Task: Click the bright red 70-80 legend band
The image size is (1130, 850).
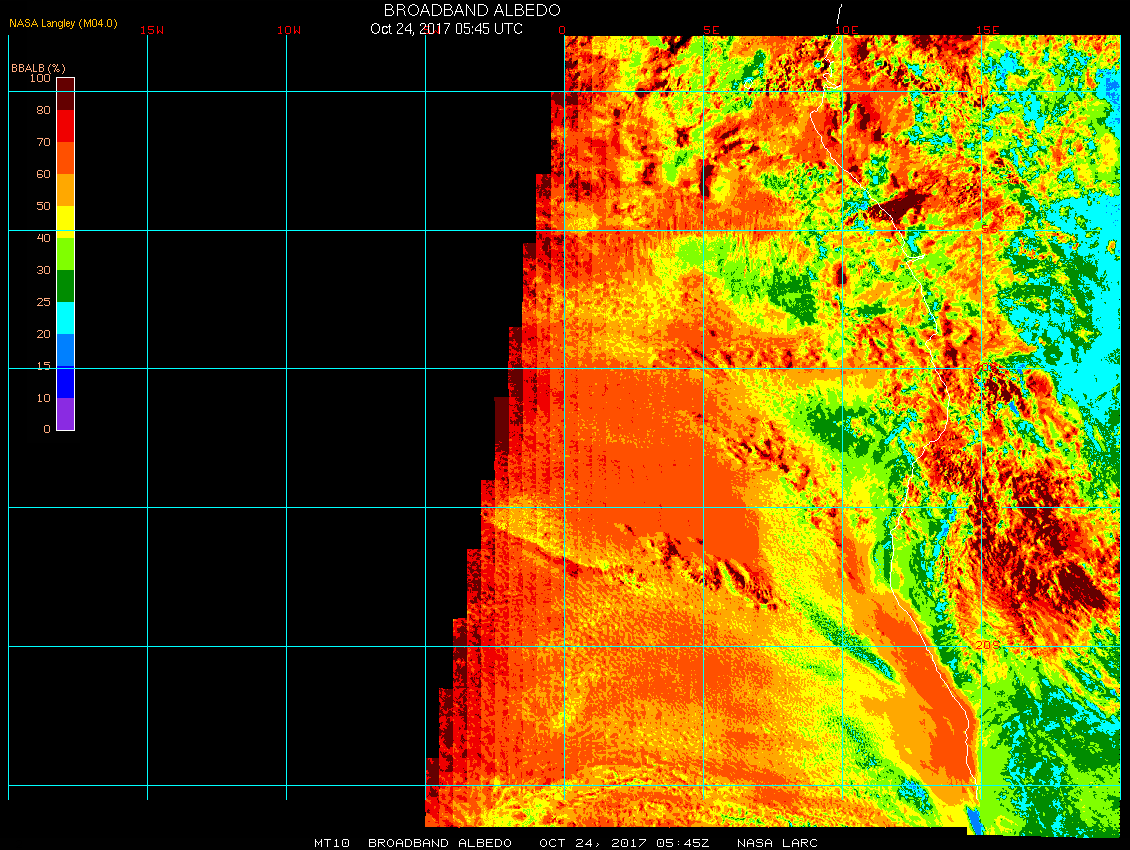Action: pos(66,126)
